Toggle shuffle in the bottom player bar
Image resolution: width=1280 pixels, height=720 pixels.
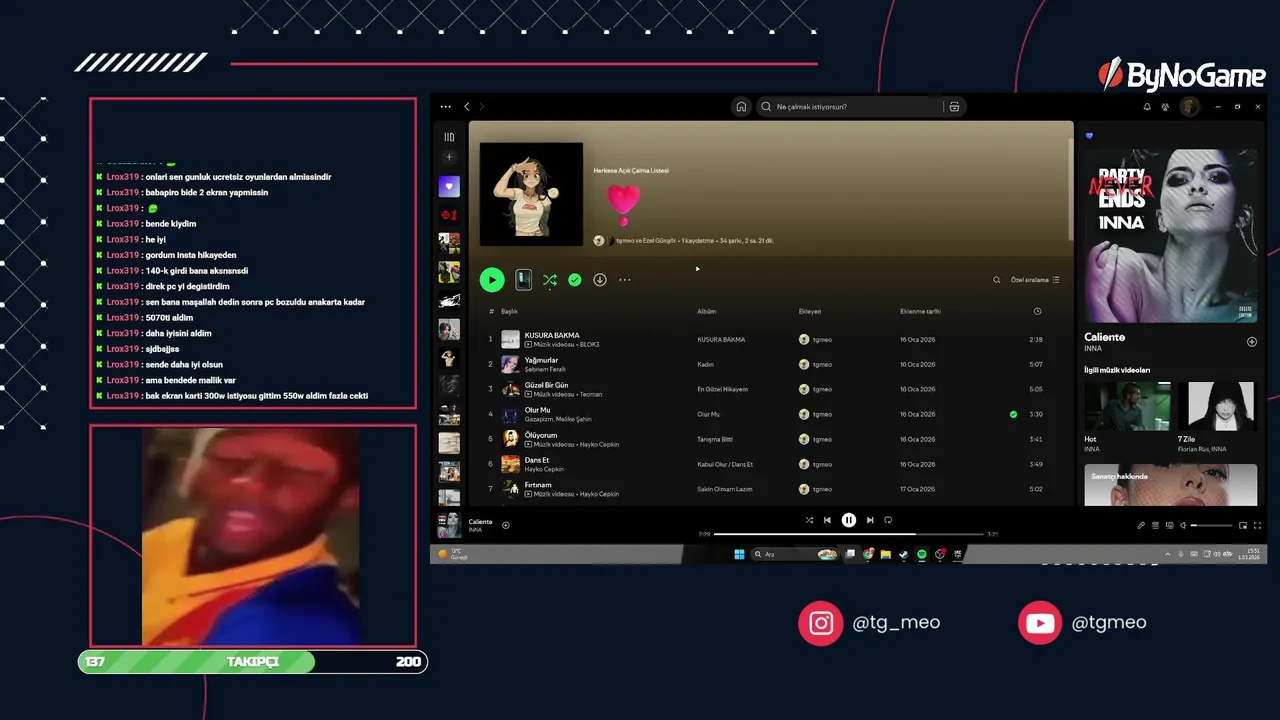point(809,520)
